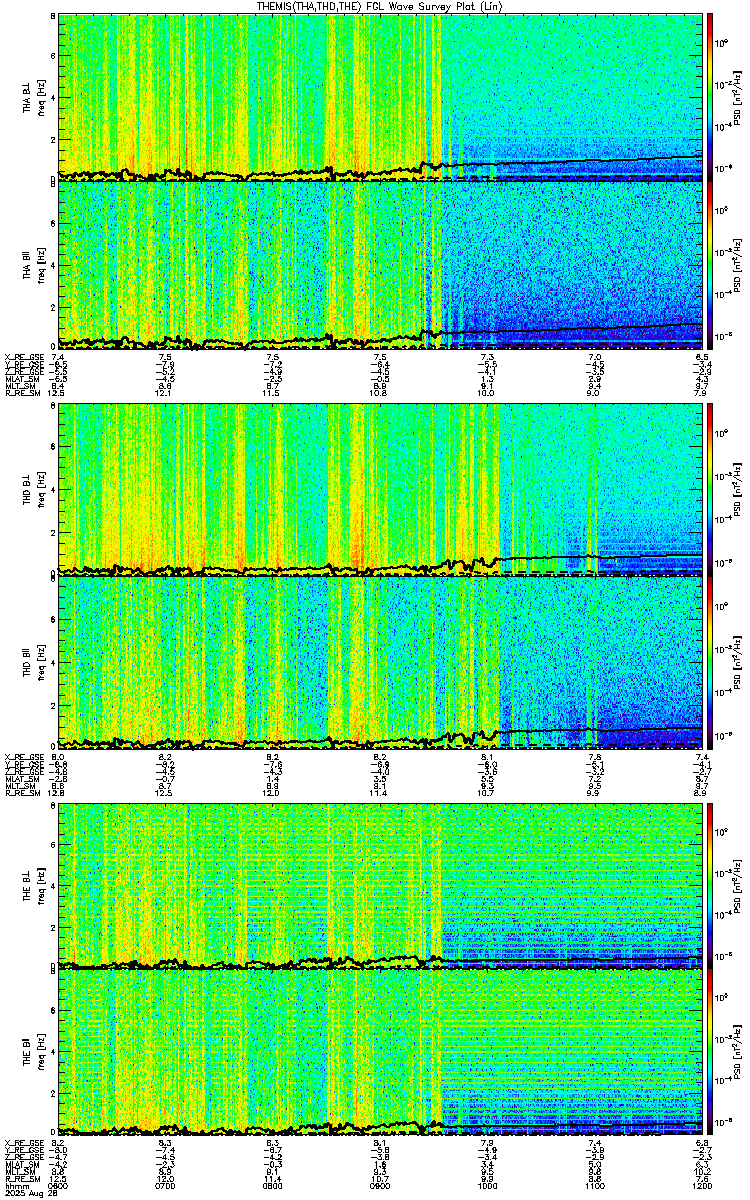Click the THE B-perpendicular spectrogram panel
The width and height of the screenshot is (750, 1200).
point(381,884)
